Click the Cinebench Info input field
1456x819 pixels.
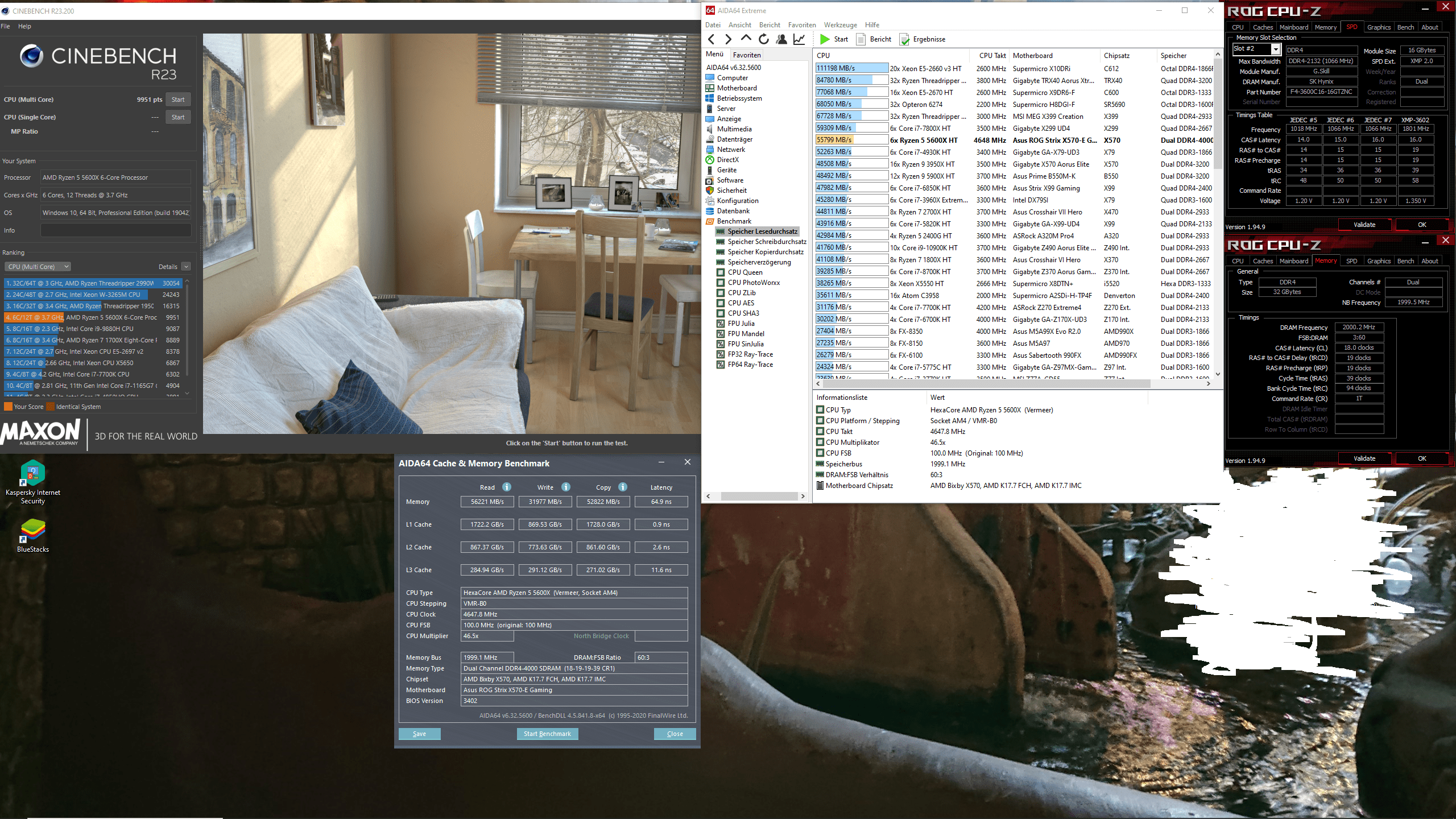[115, 230]
